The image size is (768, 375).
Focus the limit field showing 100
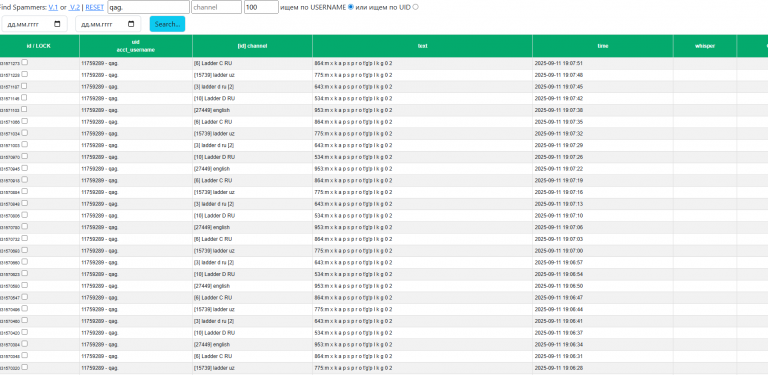pyautogui.click(x=261, y=7)
